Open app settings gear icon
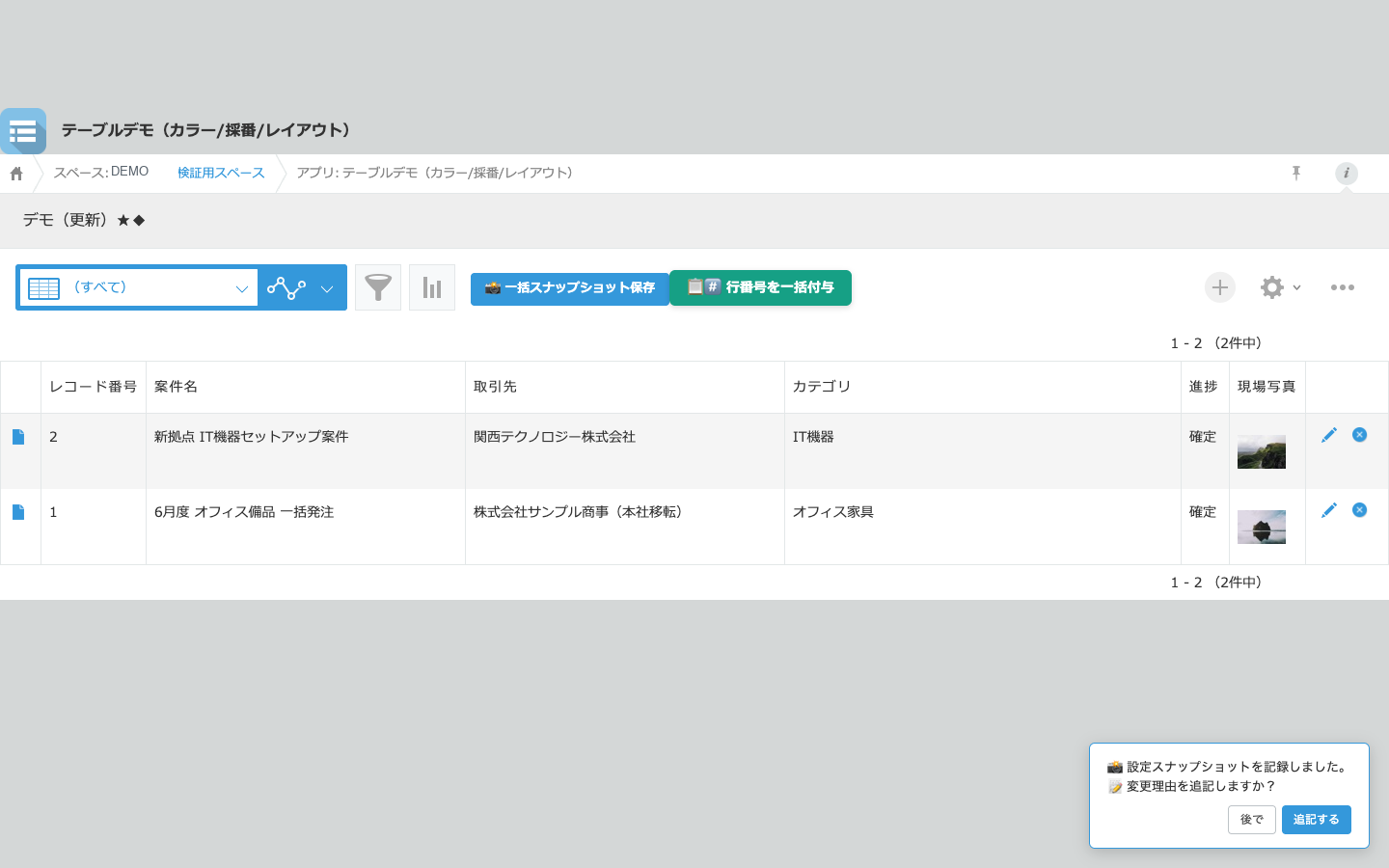1389x868 pixels. [x=1272, y=287]
